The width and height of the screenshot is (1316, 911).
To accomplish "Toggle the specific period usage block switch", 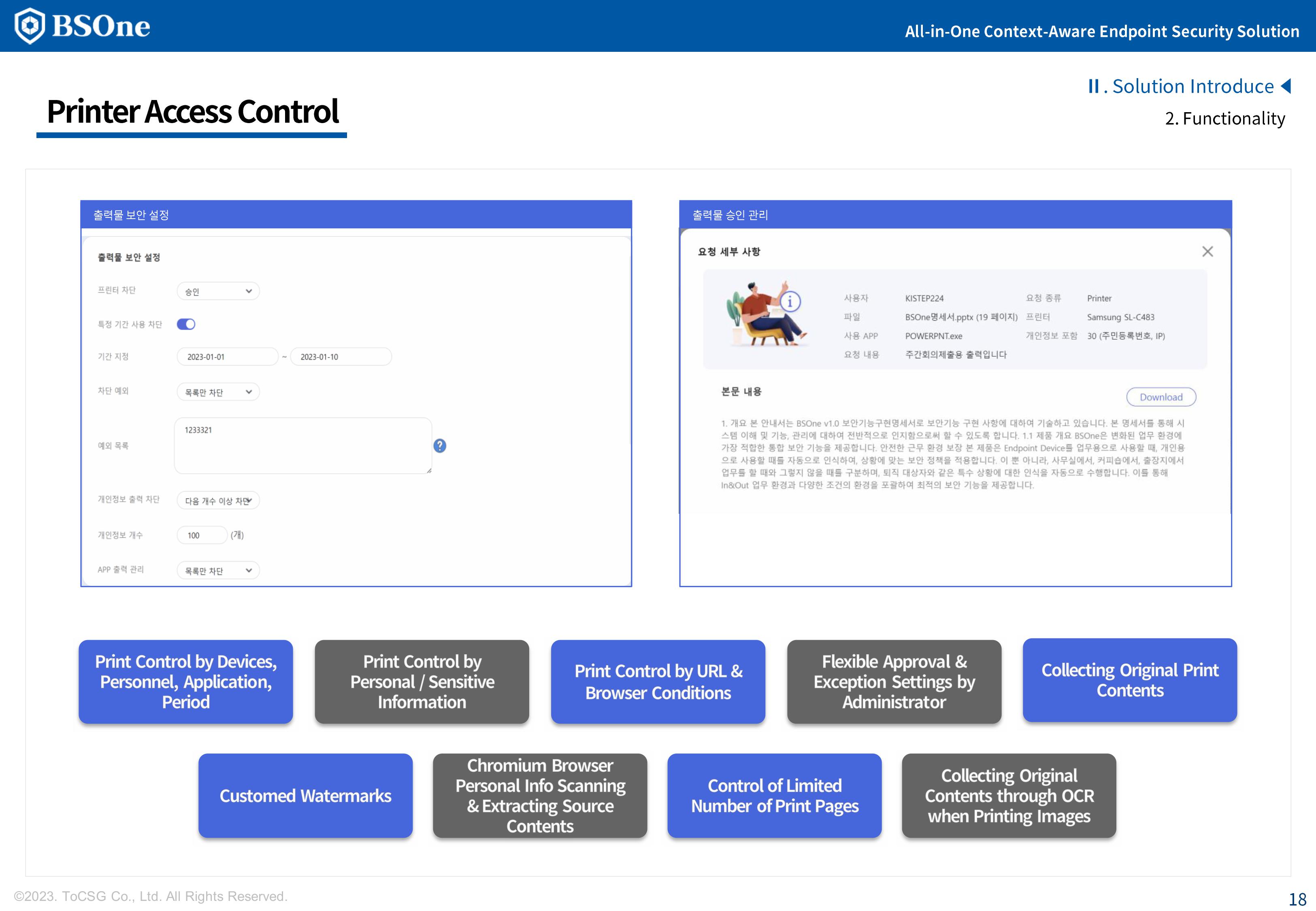I will 186,324.
